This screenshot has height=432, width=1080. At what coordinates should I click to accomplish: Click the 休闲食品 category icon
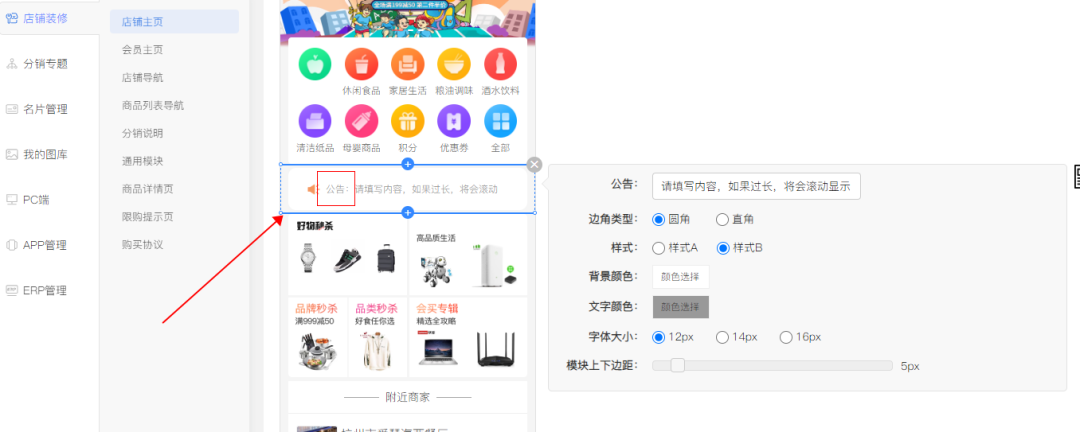(361, 65)
